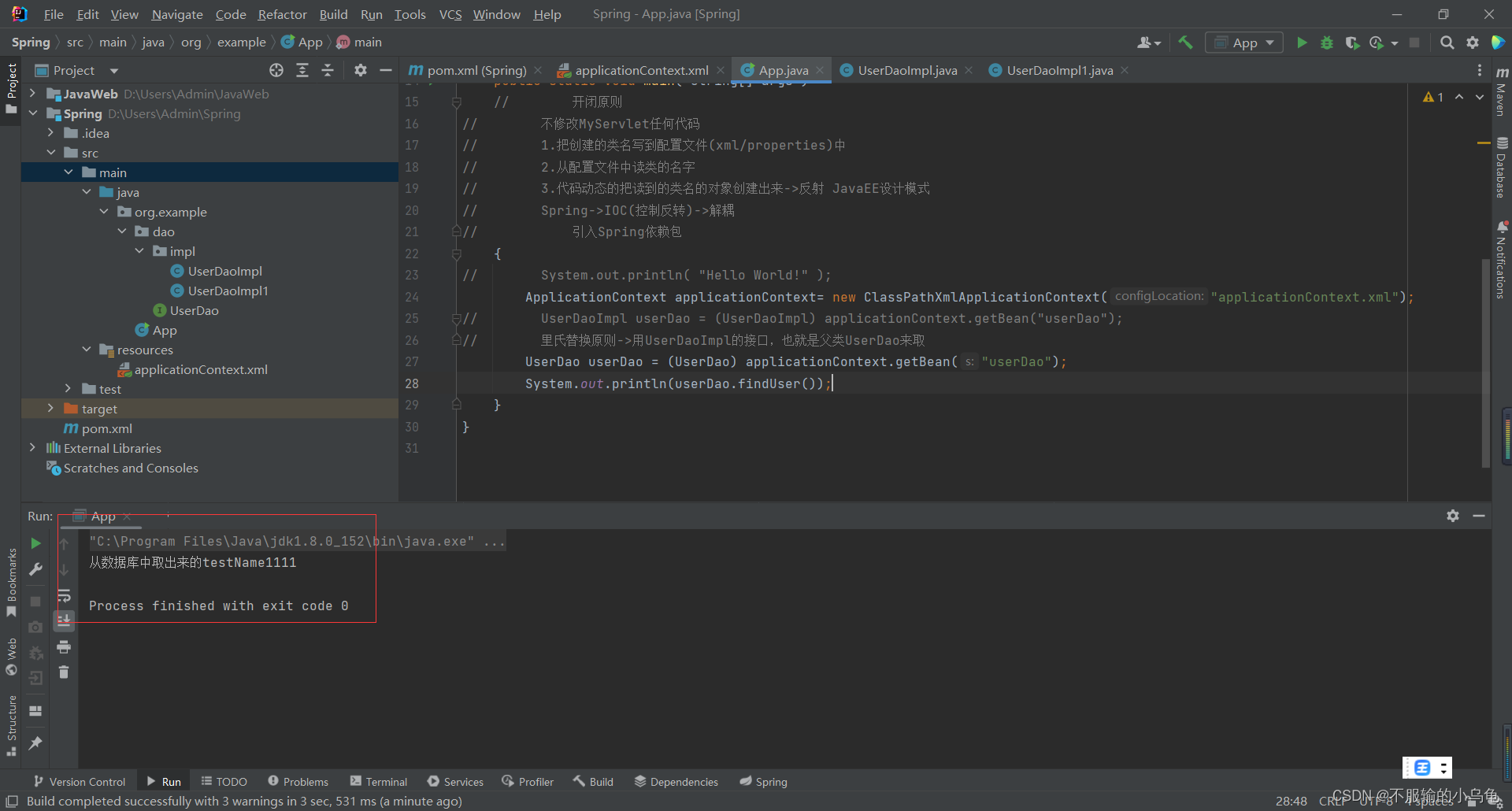Open the Profiler tool window

coord(527,782)
